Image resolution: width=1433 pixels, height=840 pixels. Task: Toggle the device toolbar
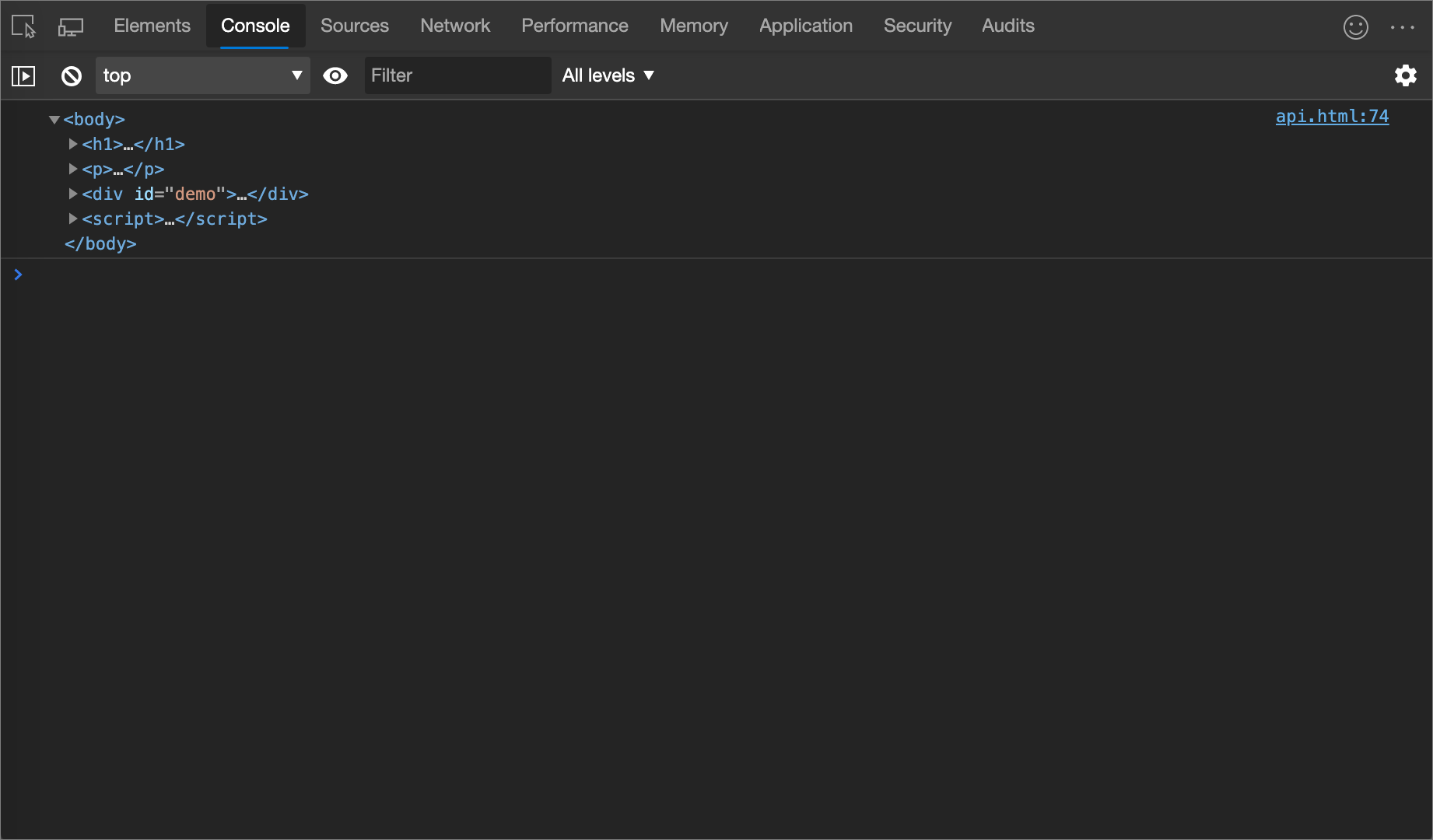(71, 26)
